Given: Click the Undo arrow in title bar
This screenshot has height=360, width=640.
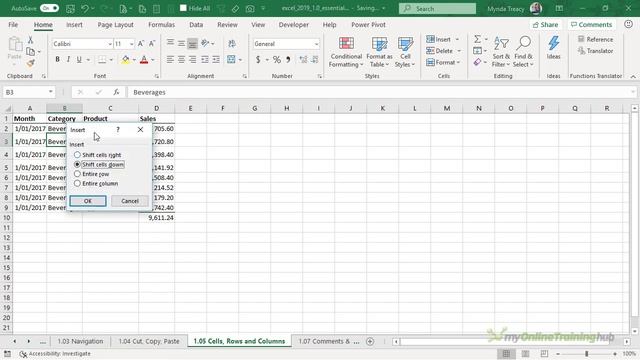Looking at the screenshot, I should click(x=85, y=8).
